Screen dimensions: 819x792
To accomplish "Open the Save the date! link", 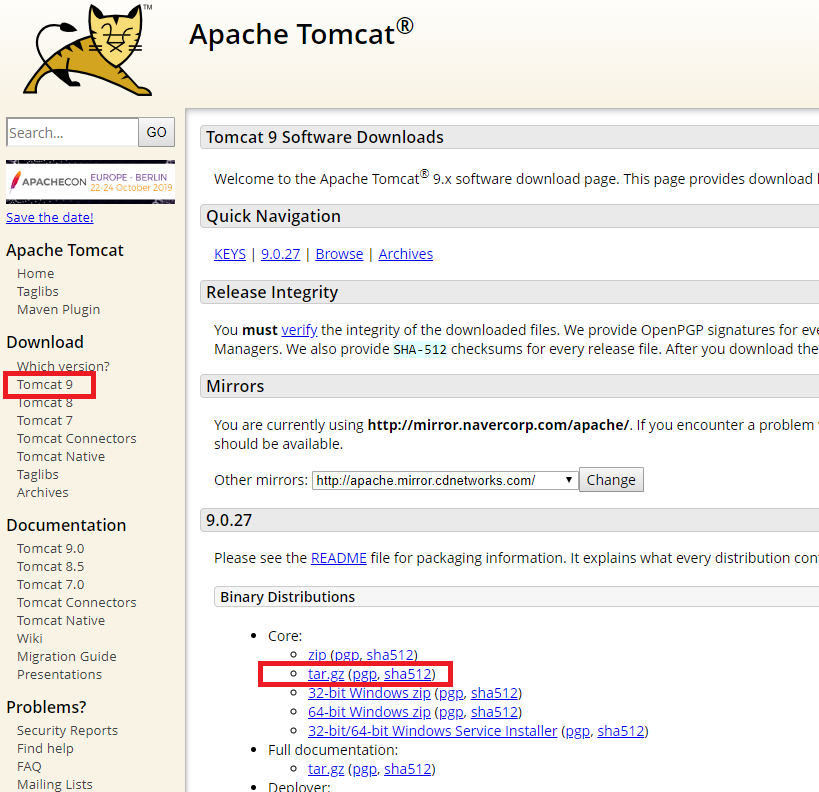I will pos(50,217).
